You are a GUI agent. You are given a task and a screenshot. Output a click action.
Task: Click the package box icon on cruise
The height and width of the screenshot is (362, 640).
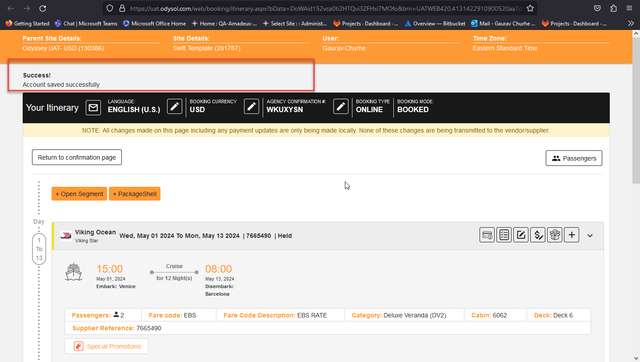click(554, 235)
